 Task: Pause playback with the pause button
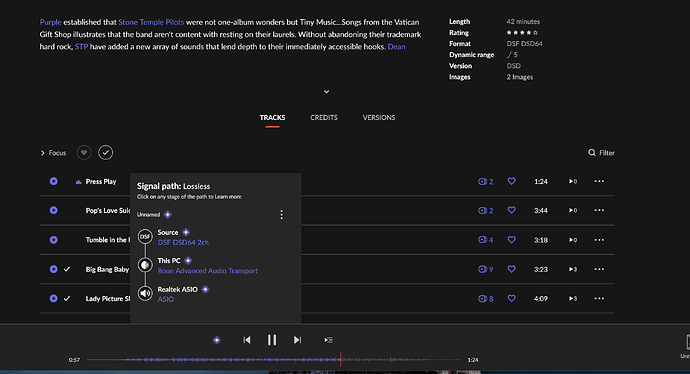pyautogui.click(x=272, y=340)
